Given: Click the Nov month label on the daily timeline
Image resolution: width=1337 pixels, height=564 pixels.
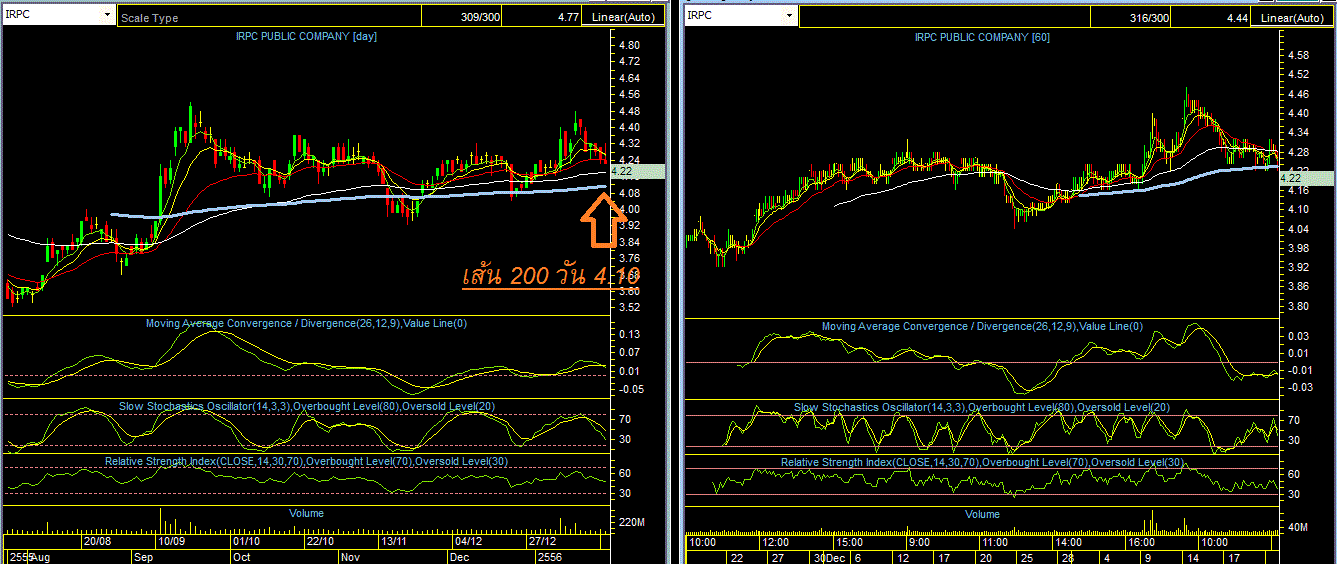Looking at the screenshot, I should point(350,556).
